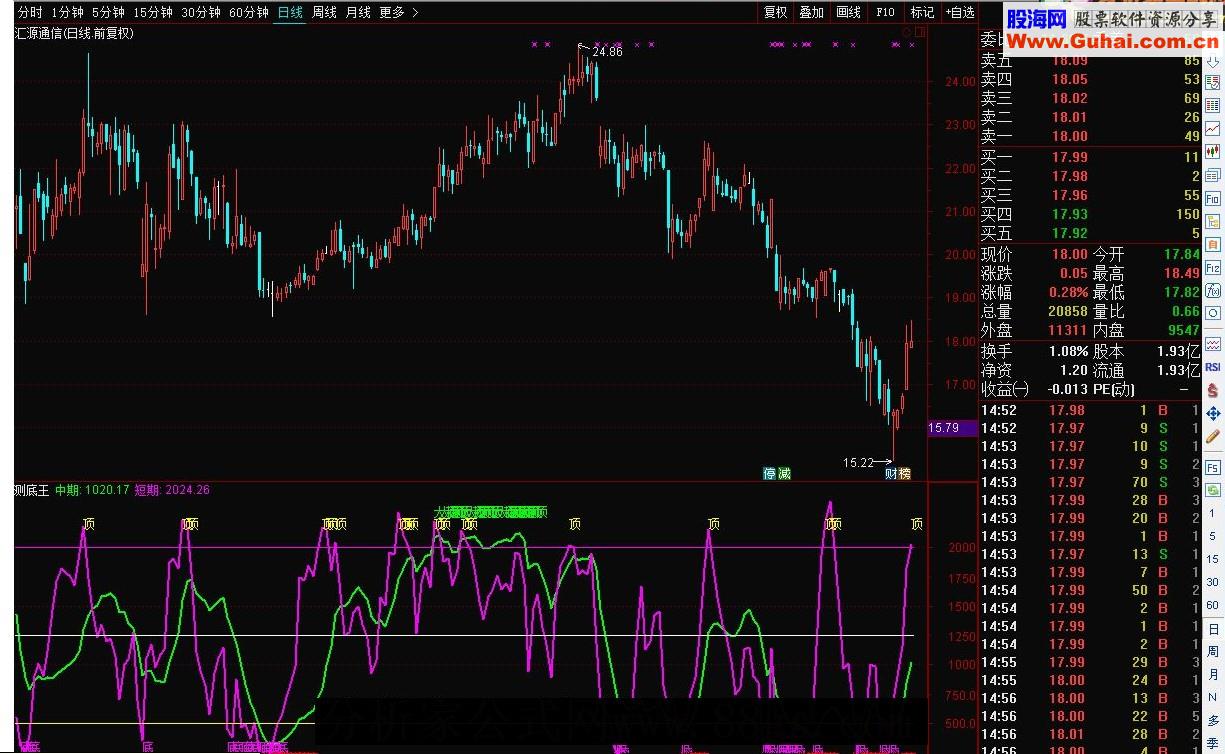Click the 现价 18.00 value
The height and width of the screenshot is (754, 1225).
(x=1069, y=255)
